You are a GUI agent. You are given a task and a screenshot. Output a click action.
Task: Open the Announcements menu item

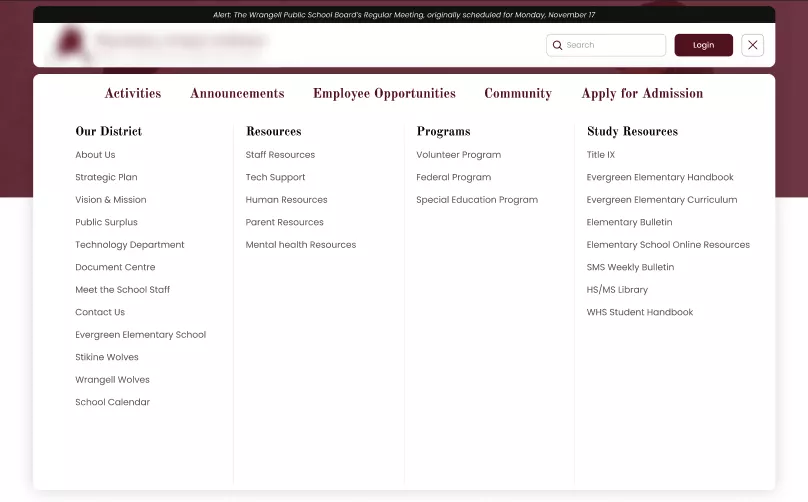click(237, 94)
